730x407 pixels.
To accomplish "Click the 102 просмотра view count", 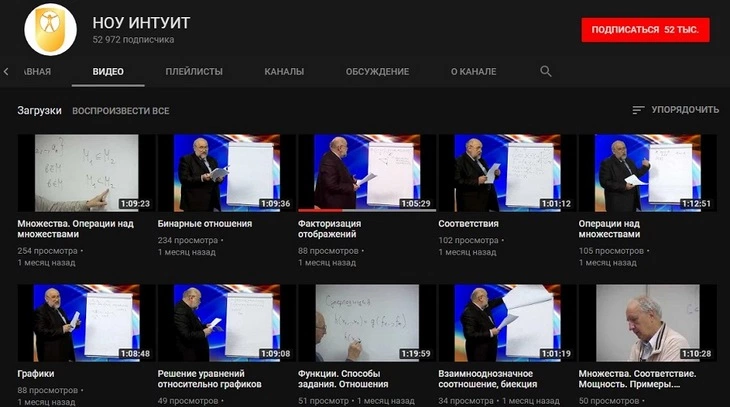I will coord(468,240).
